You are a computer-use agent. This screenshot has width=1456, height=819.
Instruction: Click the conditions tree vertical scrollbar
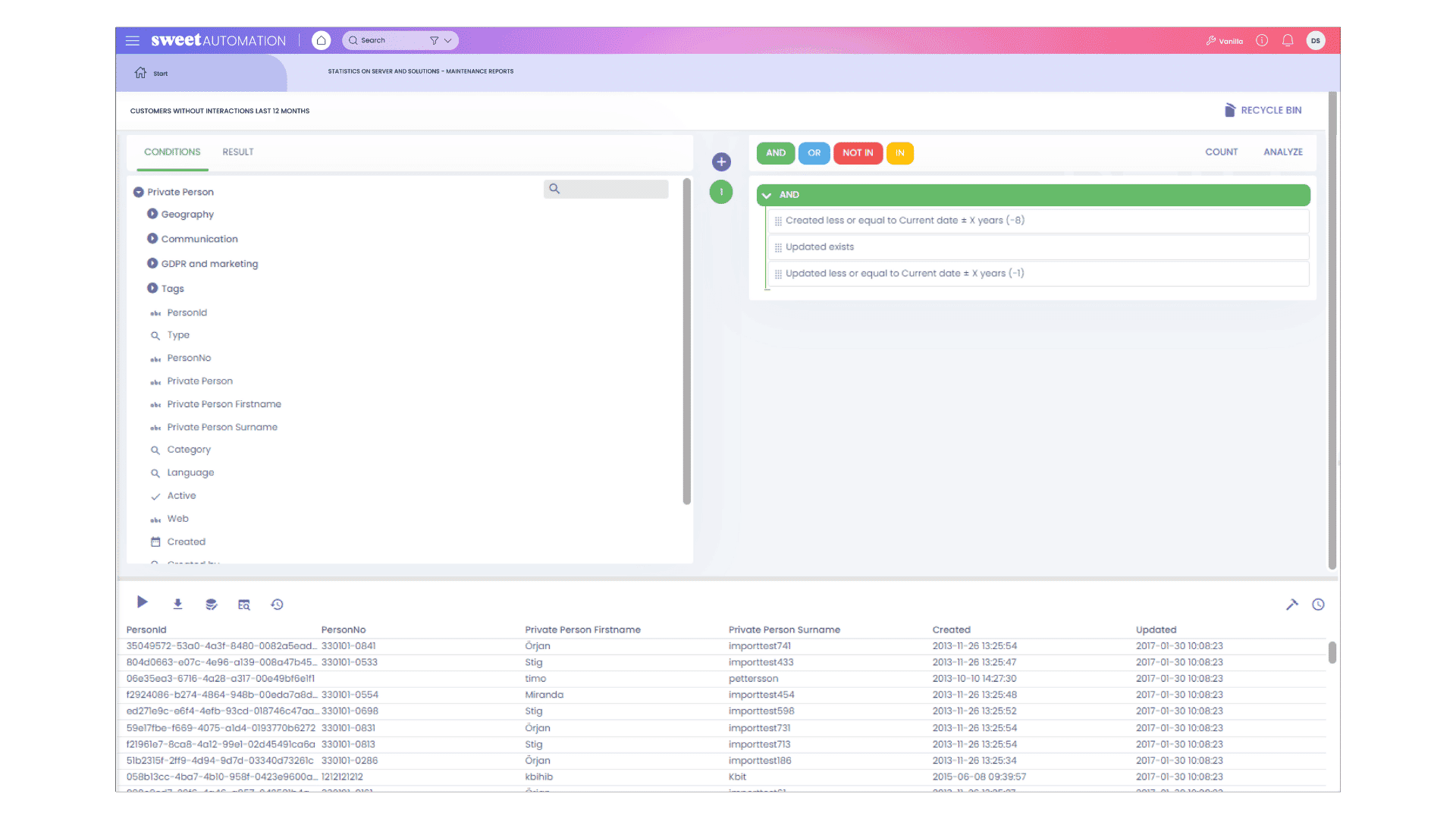(x=687, y=341)
